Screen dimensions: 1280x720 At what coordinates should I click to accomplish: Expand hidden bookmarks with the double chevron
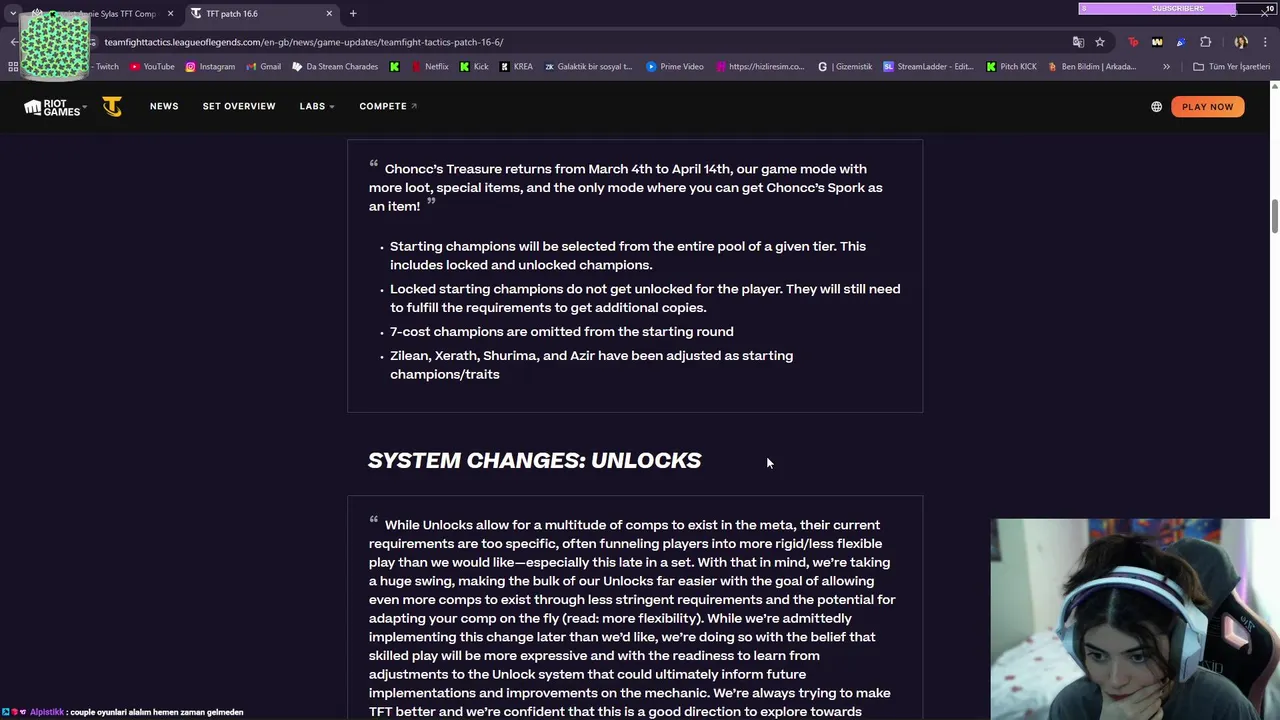pyautogui.click(x=1166, y=67)
